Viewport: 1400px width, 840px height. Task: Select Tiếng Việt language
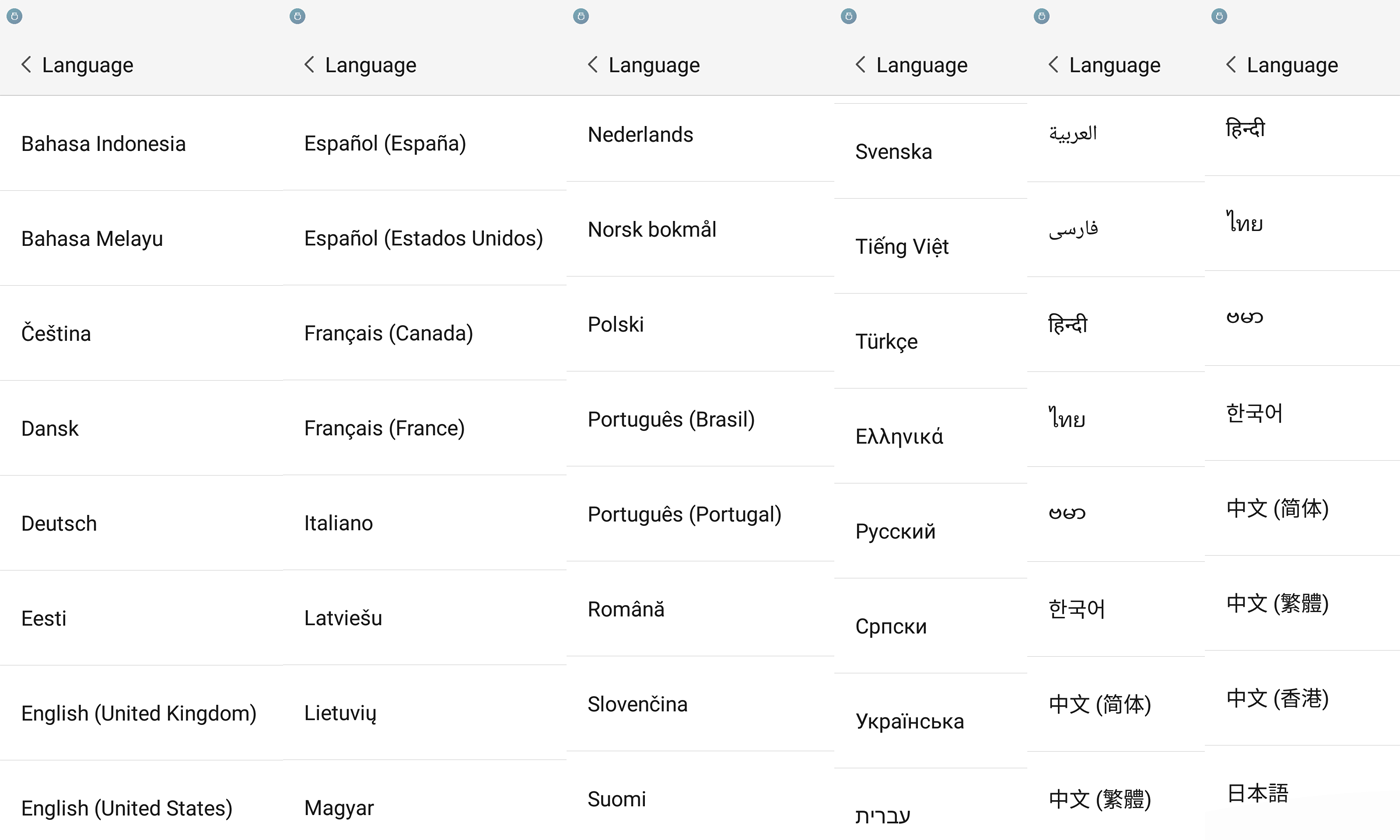coord(930,246)
